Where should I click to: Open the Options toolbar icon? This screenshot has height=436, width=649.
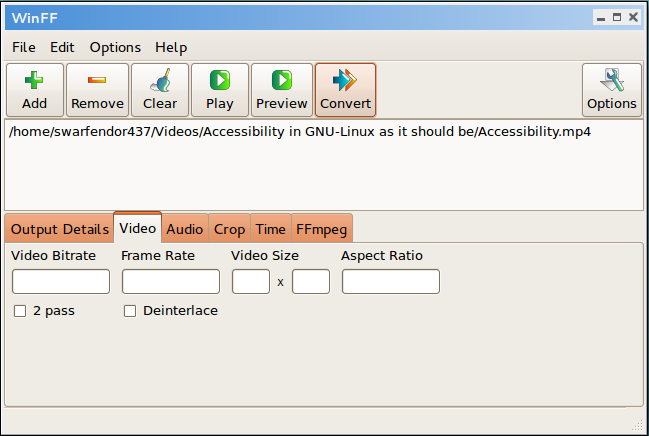click(x=611, y=90)
